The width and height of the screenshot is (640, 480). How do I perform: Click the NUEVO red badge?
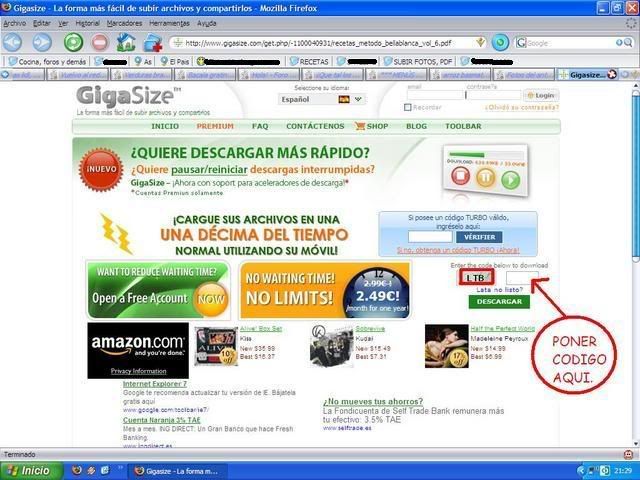(x=101, y=169)
